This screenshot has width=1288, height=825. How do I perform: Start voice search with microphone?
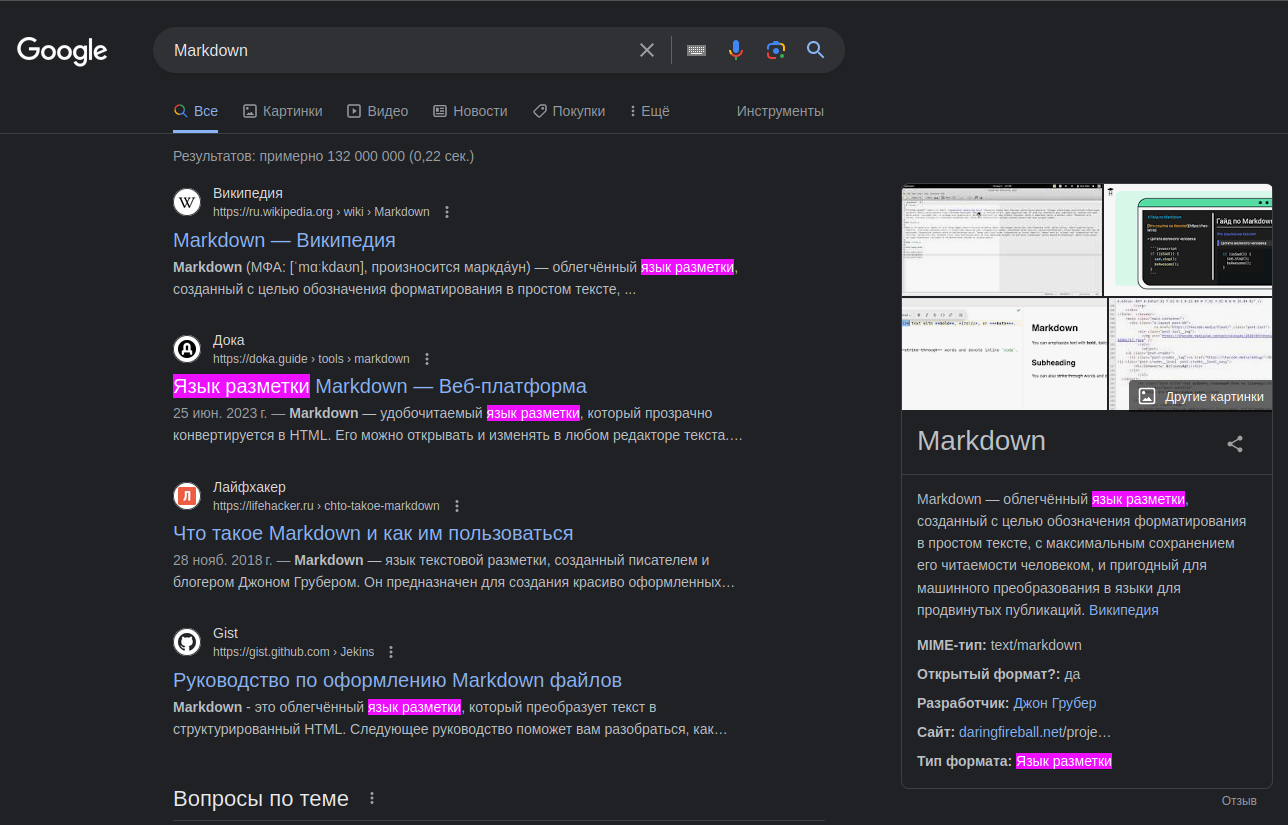pos(736,50)
